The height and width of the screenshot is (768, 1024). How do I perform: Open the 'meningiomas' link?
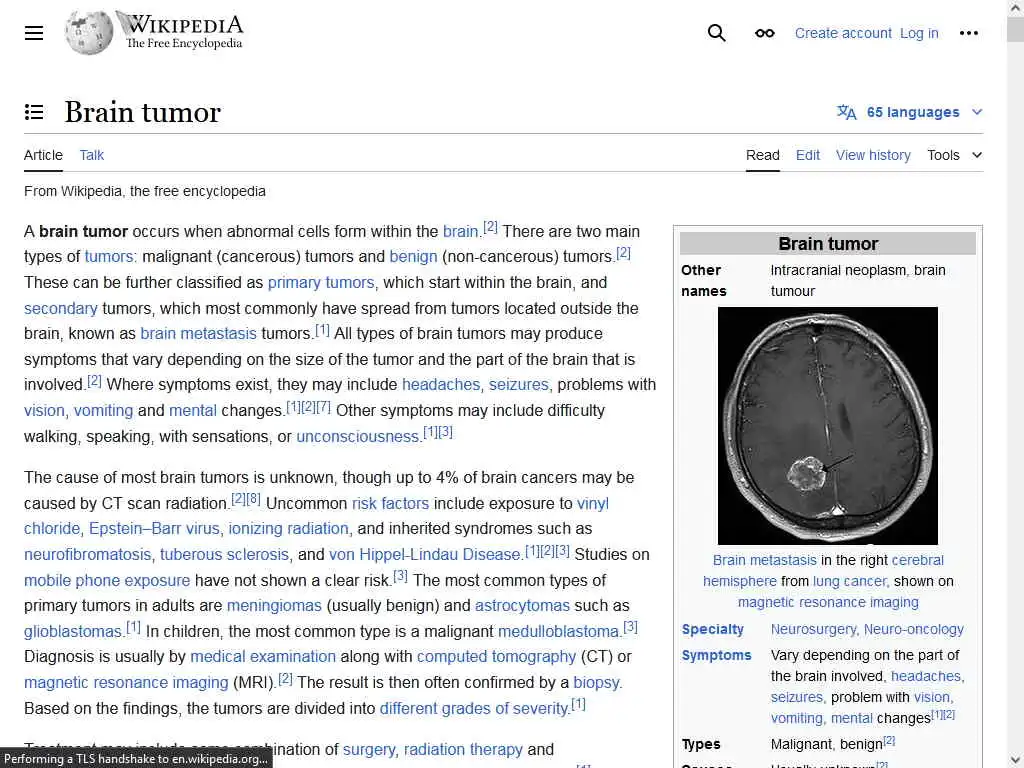click(274, 605)
